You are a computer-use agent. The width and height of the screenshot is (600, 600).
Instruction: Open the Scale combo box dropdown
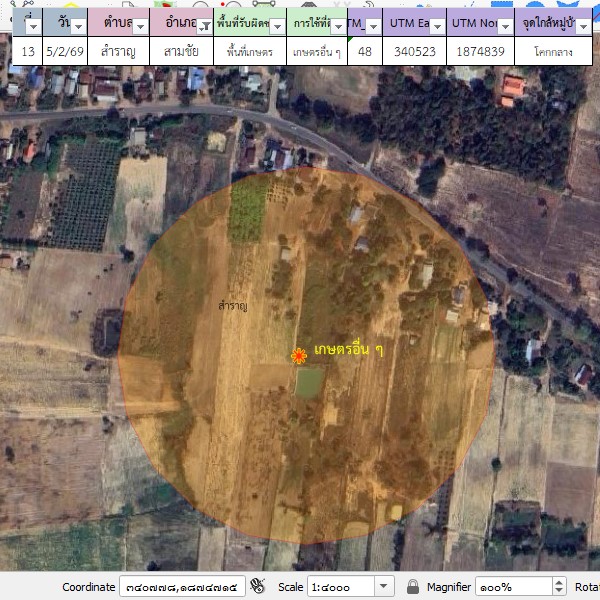click(x=384, y=587)
